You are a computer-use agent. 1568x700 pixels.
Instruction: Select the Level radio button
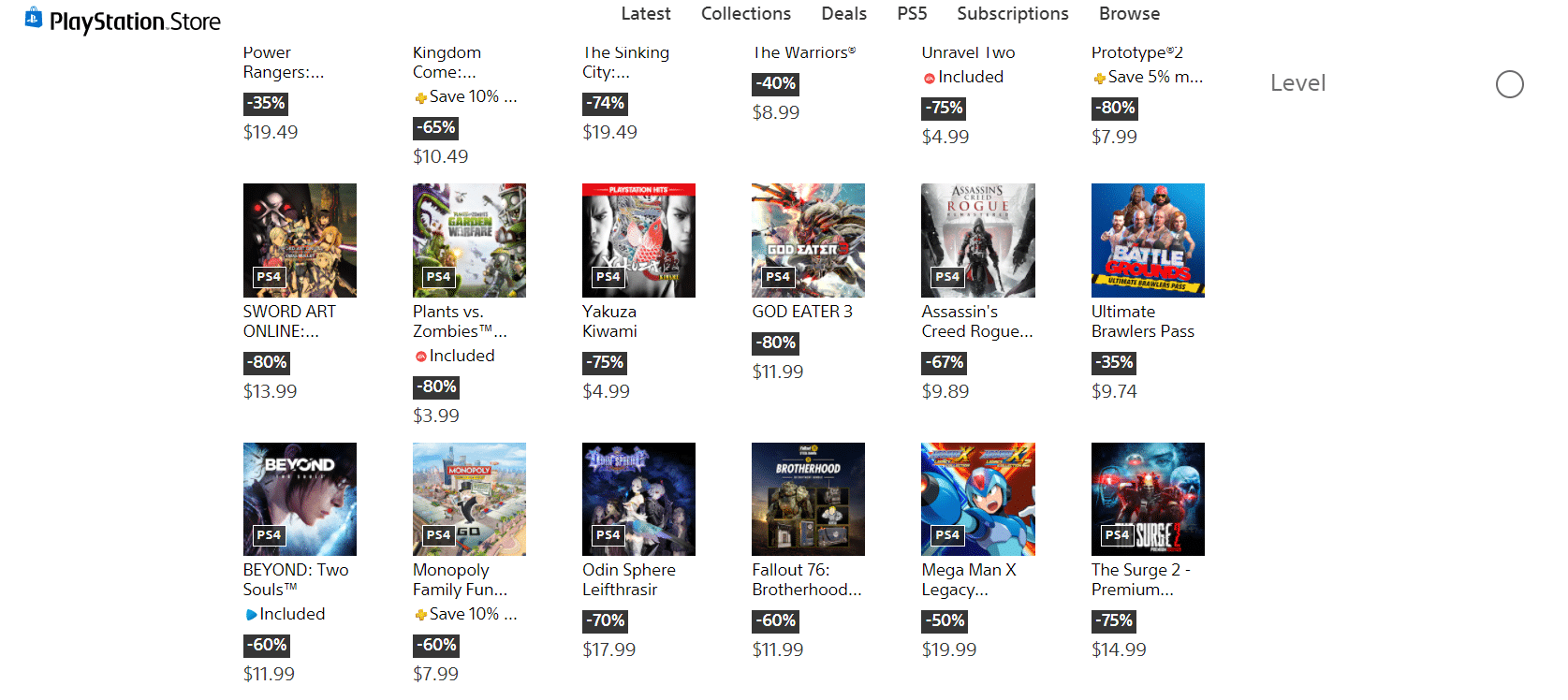point(1509,84)
